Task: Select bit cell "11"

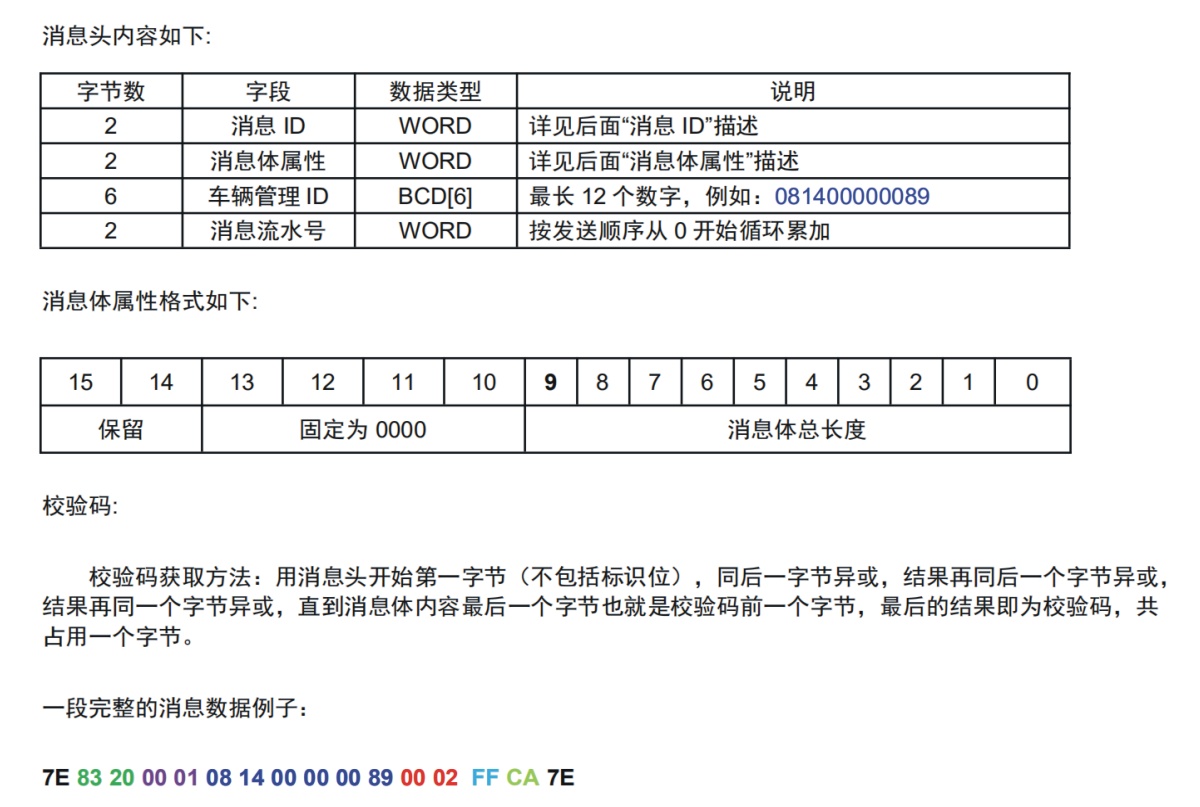Action: coord(403,383)
